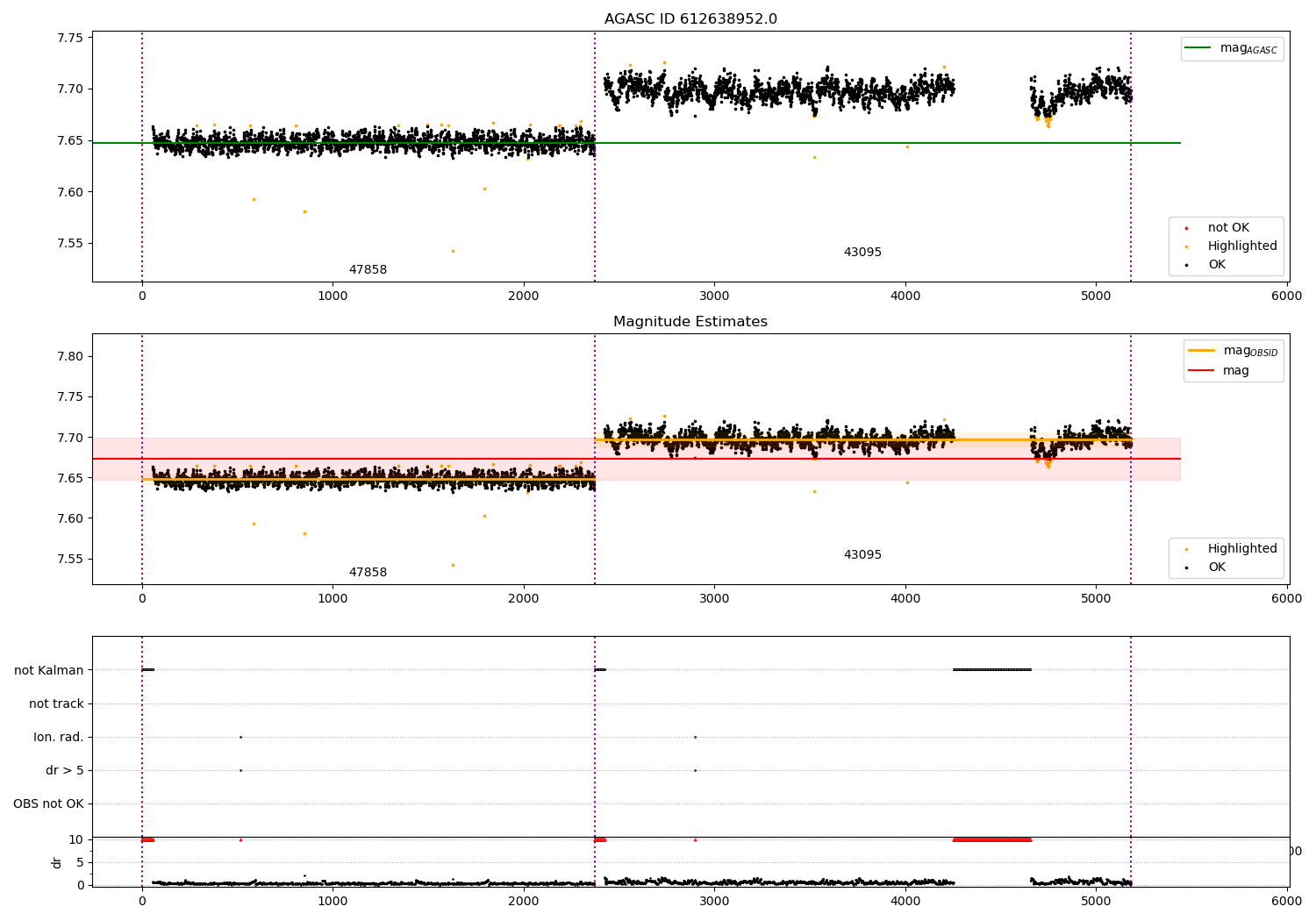The height and width of the screenshot is (921, 1316).
Task: Click the 'Ion. rad.' row label
Action: coord(59,737)
